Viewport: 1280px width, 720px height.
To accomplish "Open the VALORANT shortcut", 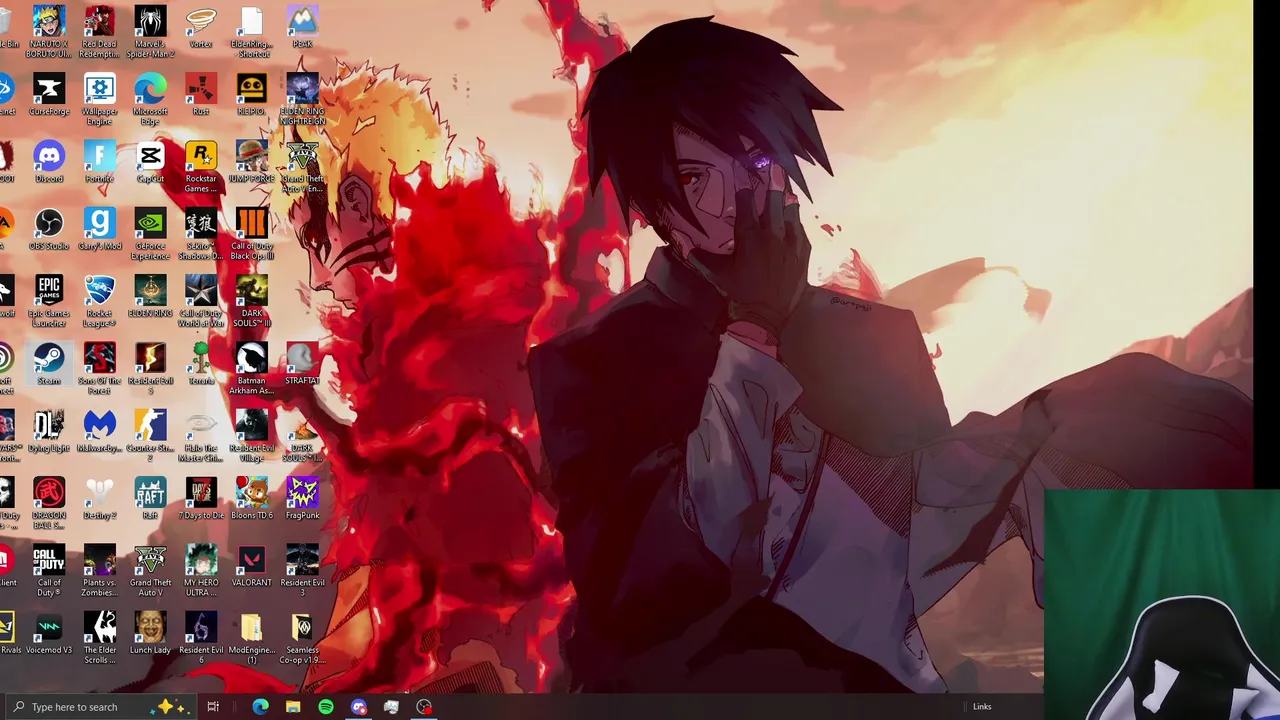I will (x=251, y=565).
